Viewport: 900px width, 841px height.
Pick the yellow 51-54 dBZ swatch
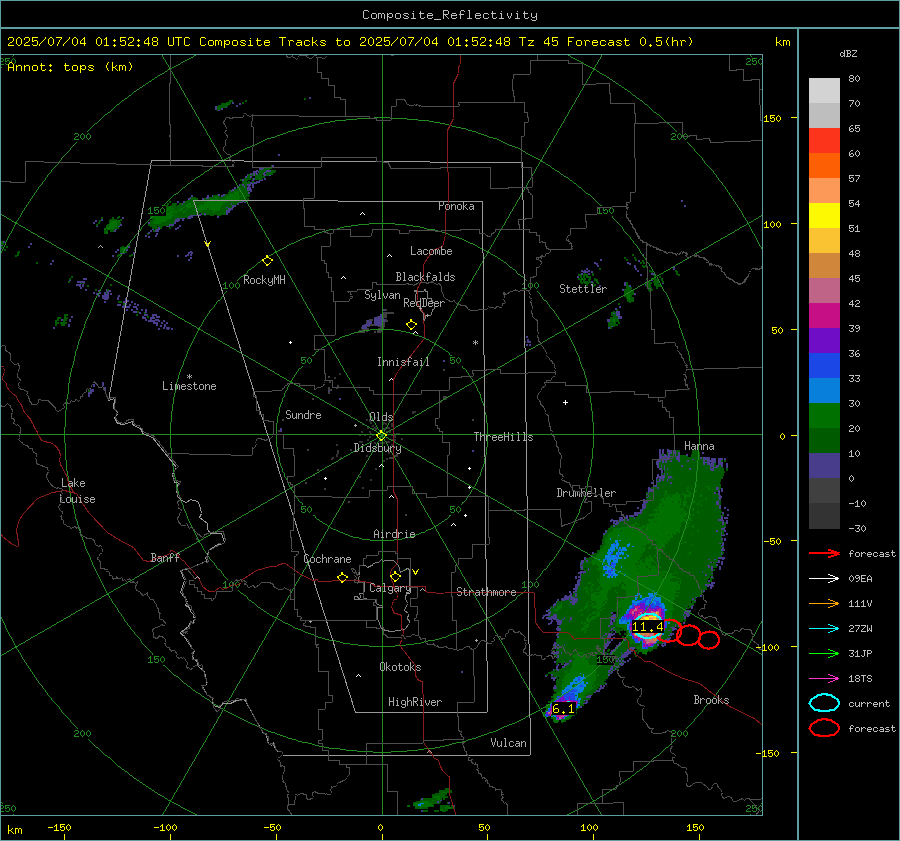824,216
